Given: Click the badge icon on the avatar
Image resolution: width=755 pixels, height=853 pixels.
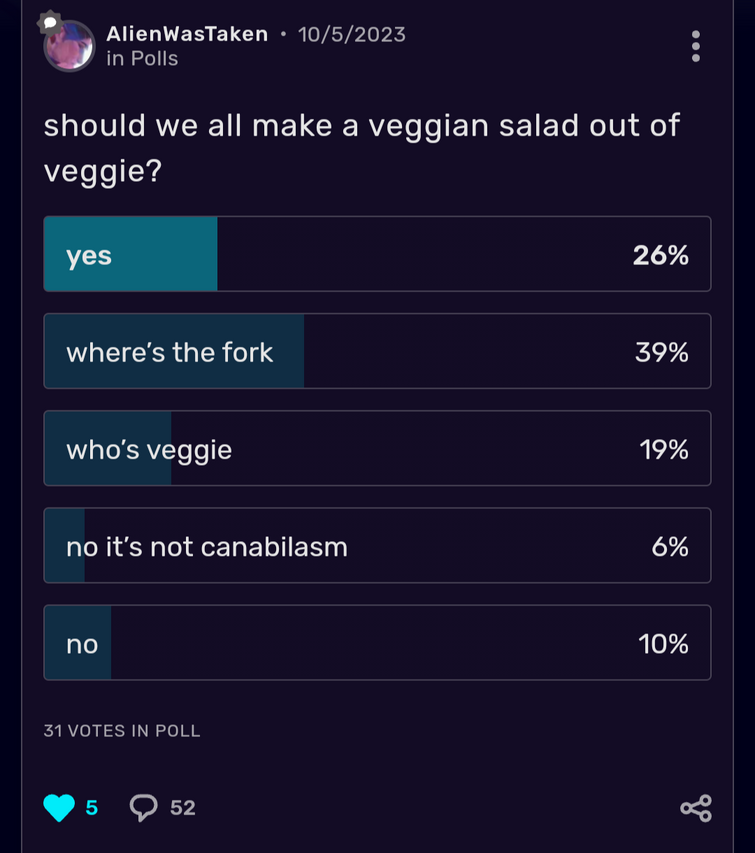Looking at the screenshot, I should [x=49, y=22].
